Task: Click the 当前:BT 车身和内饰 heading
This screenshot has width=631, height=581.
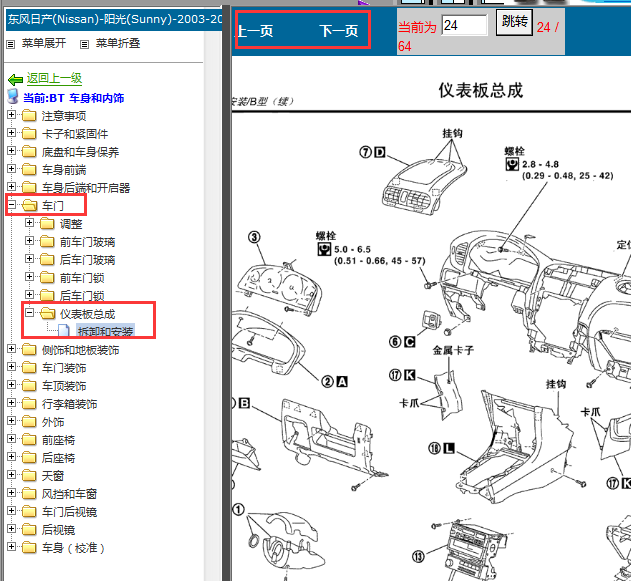Action: 74,98
